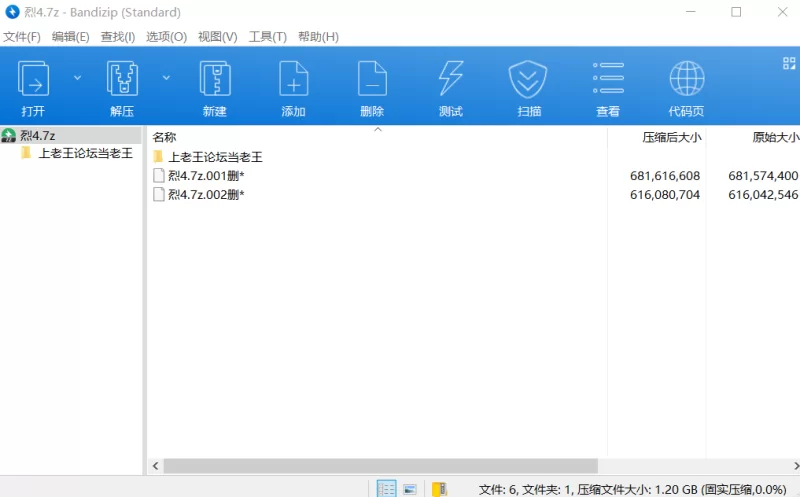
Task: Maximize the Bandizip window
Action: [736, 12]
